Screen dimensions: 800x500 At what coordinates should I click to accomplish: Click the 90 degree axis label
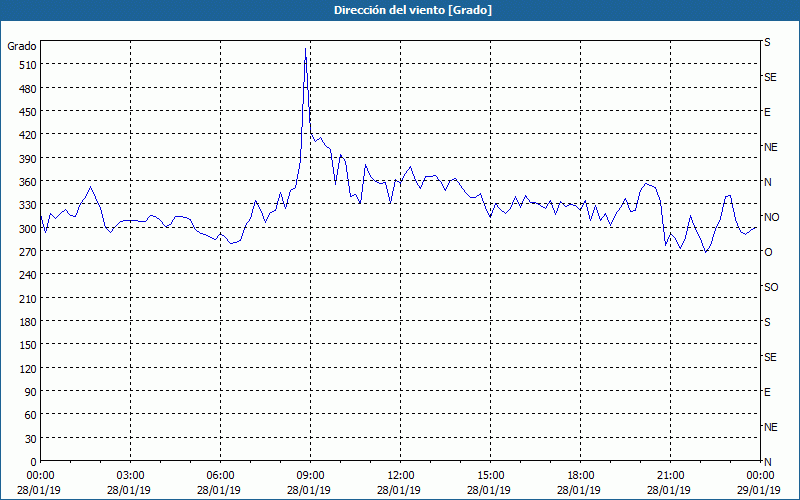[x=31, y=392]
